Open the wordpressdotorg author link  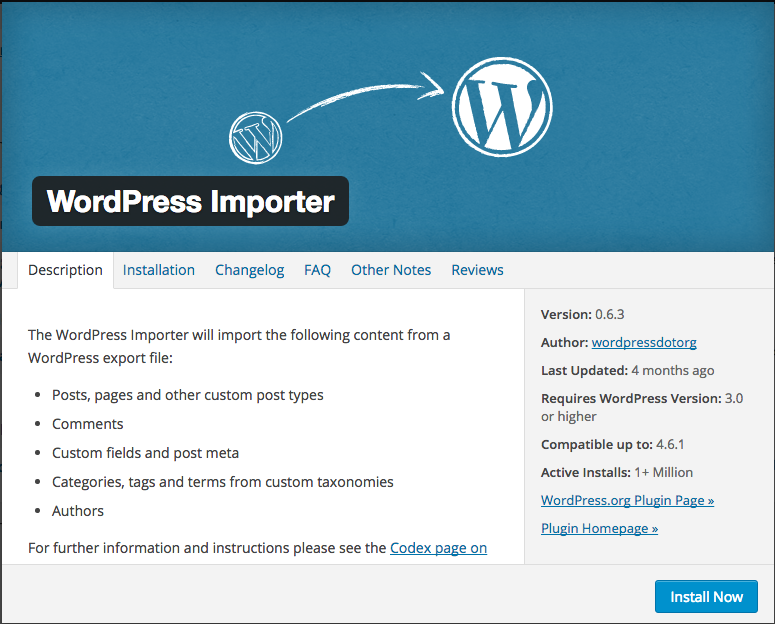644,342
